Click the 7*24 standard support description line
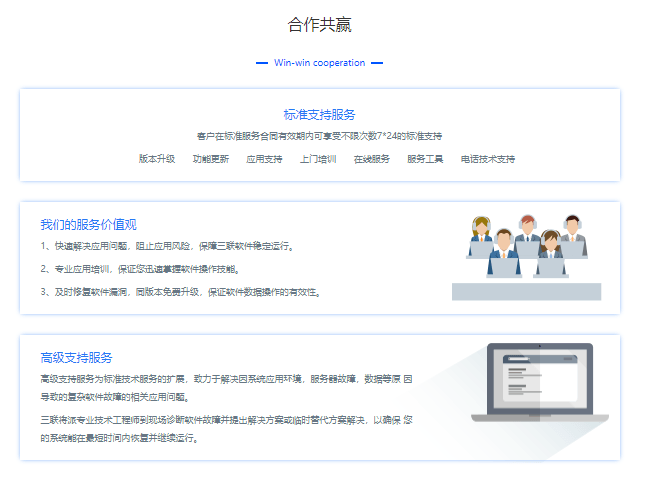 tap(319, 136)
